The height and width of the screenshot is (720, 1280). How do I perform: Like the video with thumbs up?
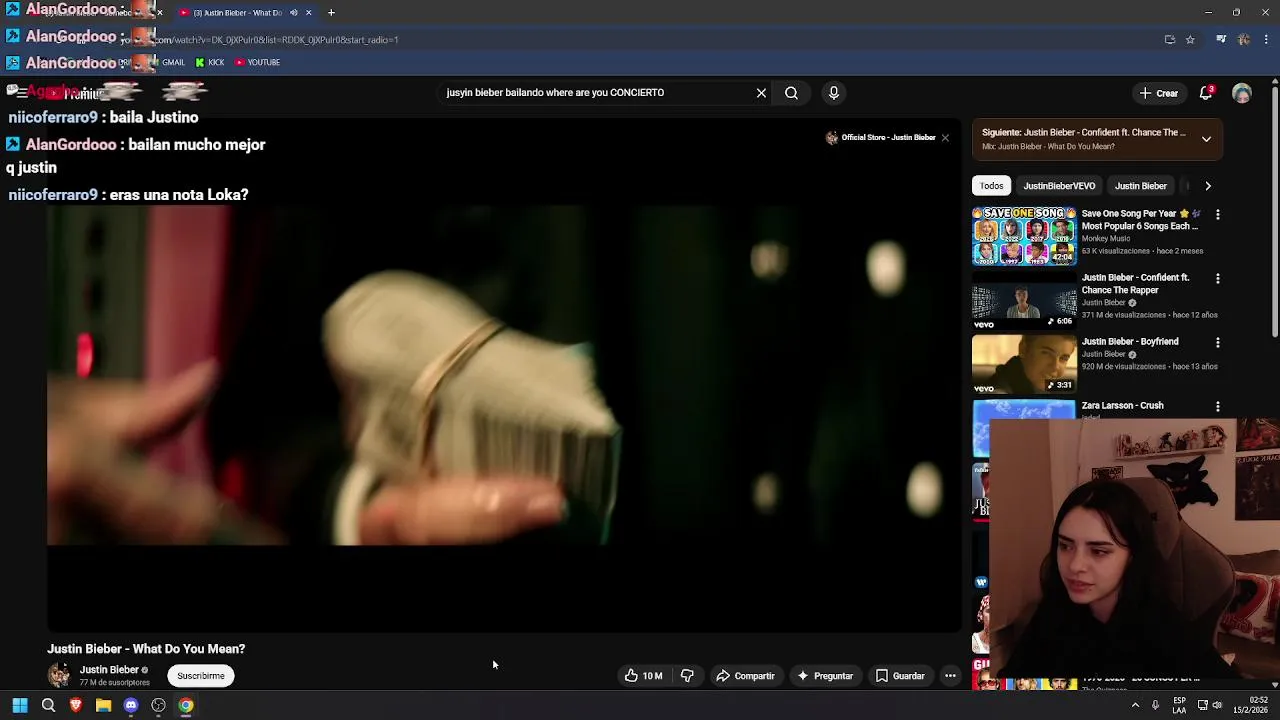tap(644, 676)
